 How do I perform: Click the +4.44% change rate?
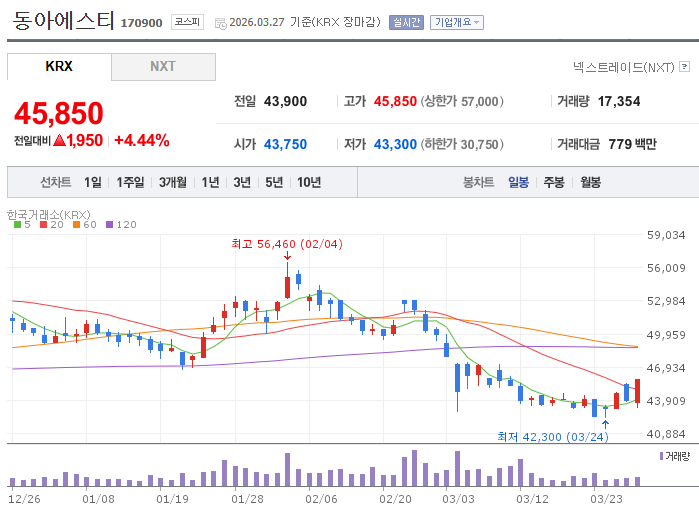click(142, 140)
